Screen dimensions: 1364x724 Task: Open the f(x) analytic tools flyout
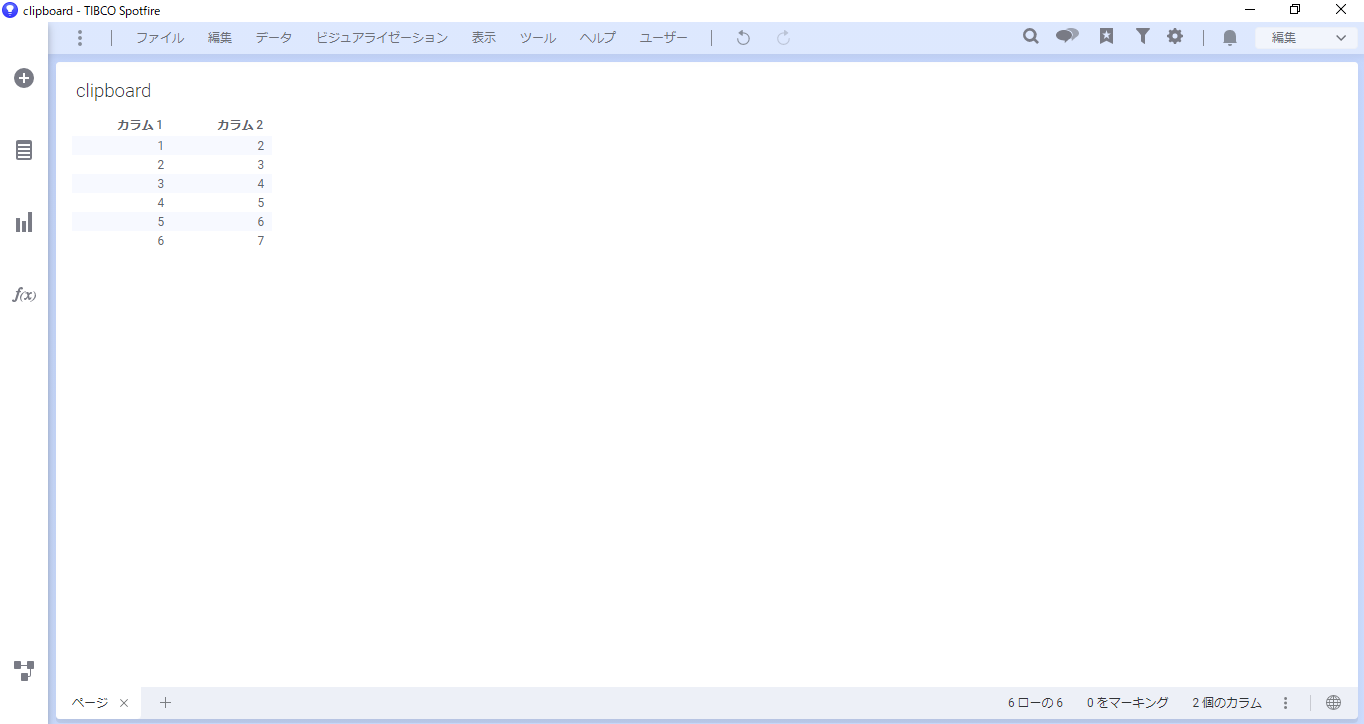tap(24, 295)
